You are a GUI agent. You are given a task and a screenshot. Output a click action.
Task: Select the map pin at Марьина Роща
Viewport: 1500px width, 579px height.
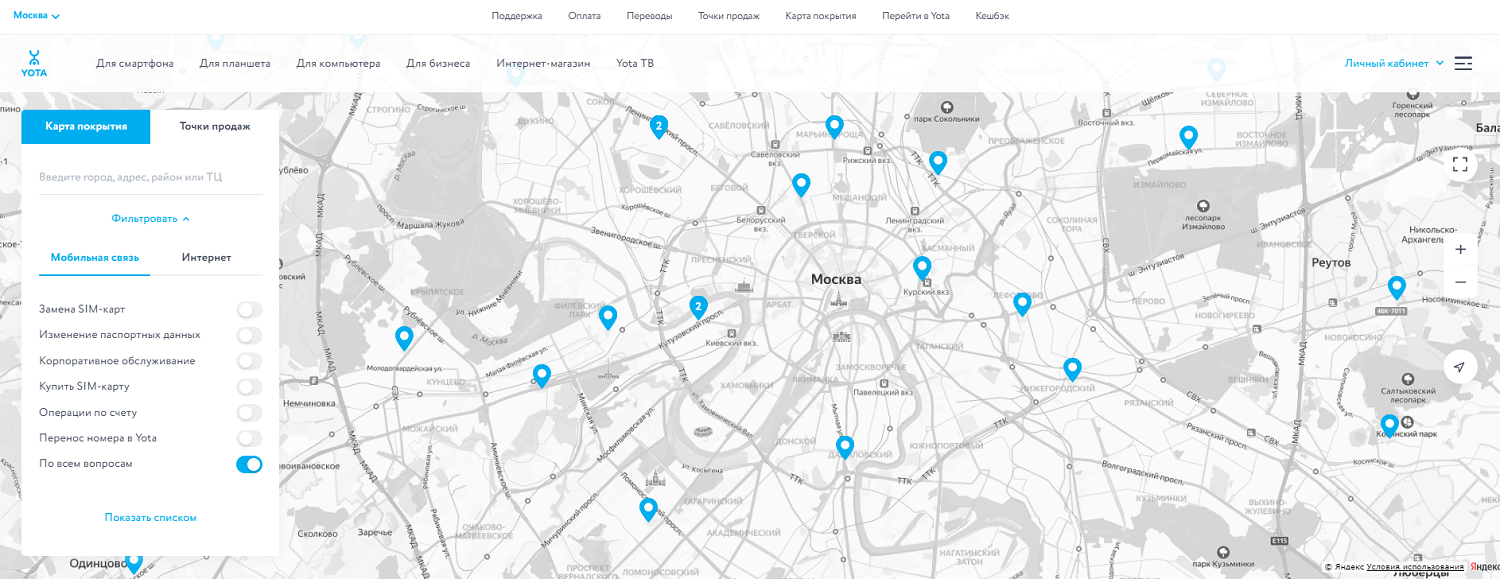click(x=835, y=127)
